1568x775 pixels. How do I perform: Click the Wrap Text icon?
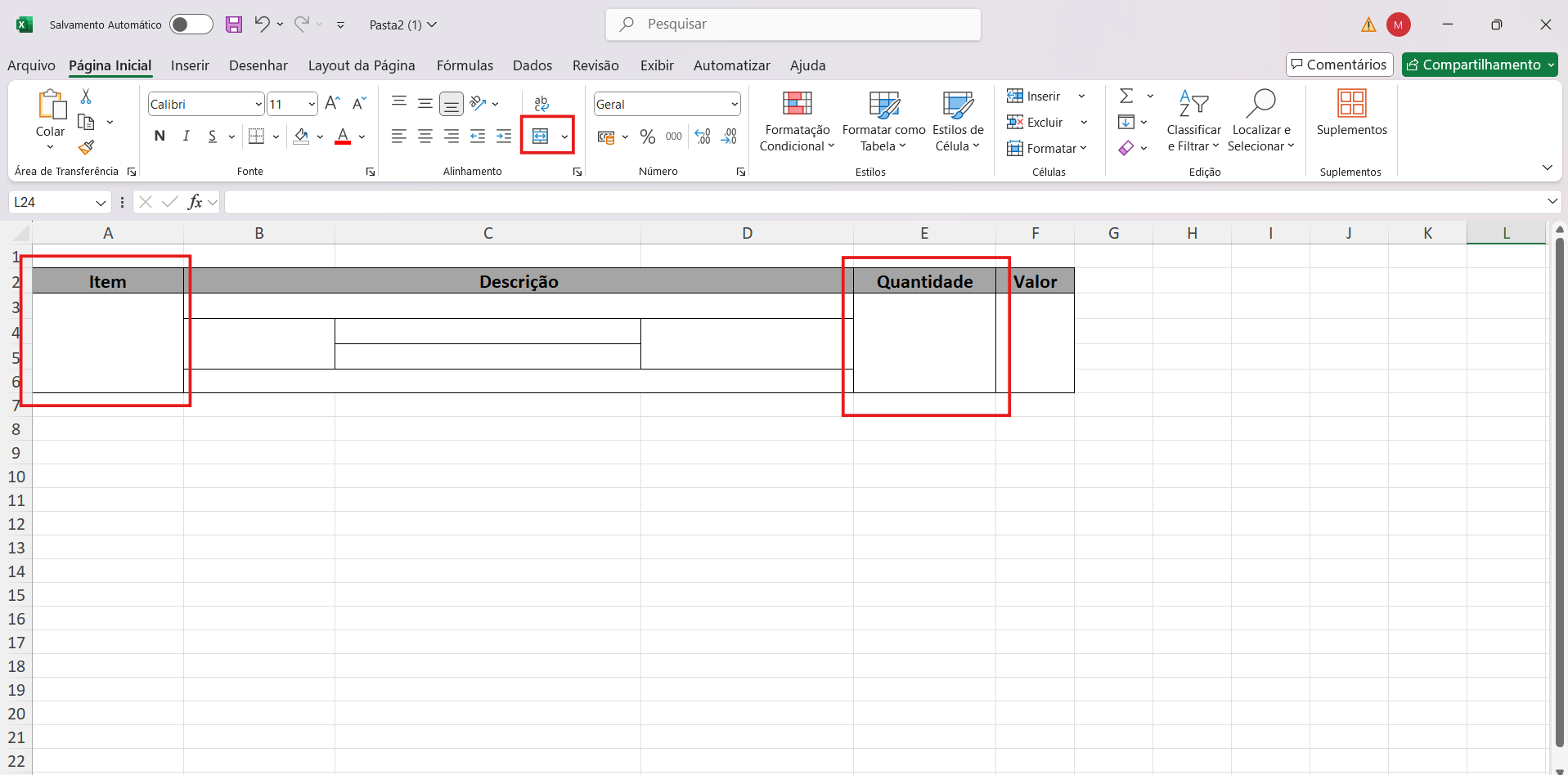tap(541, 104)
